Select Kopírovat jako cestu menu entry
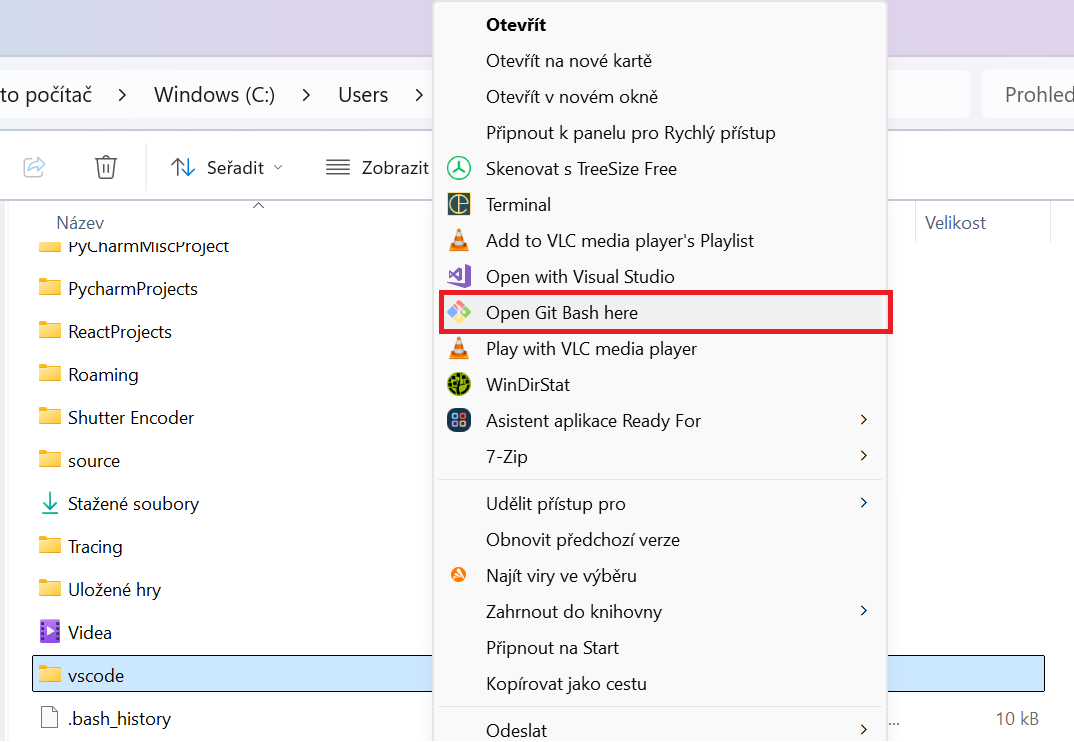This screenshot has height=742, width=1074. click(566, 684)
